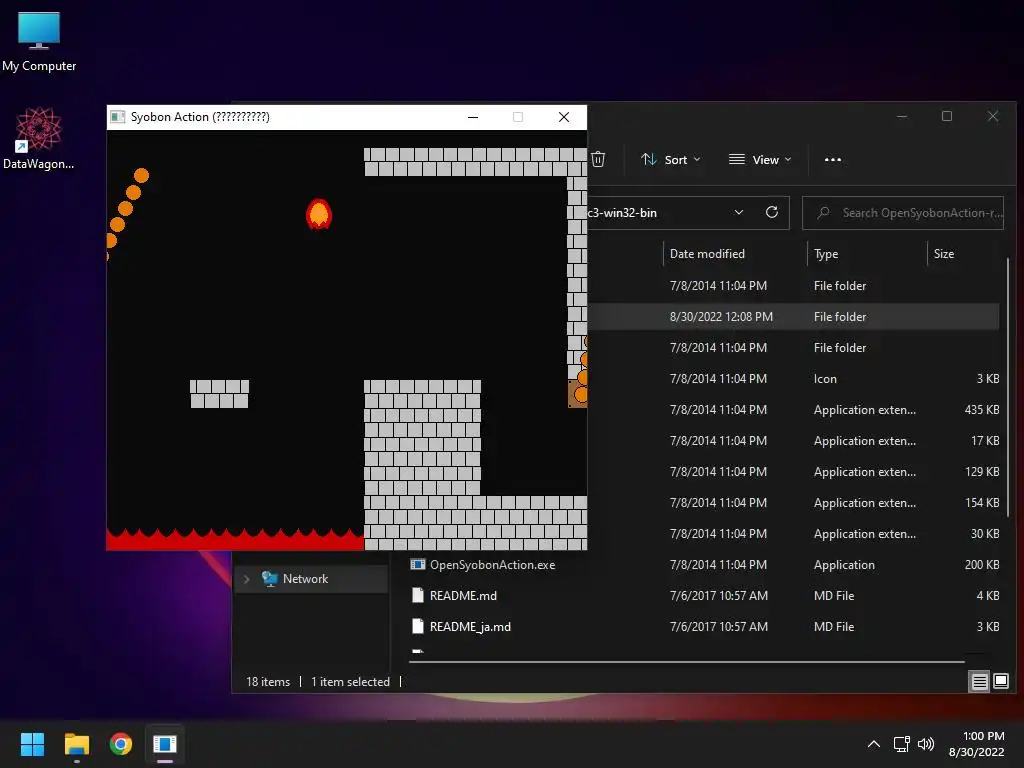Select README_ja.md file
Screen dimensions: 1024x768
pos(470,627)
